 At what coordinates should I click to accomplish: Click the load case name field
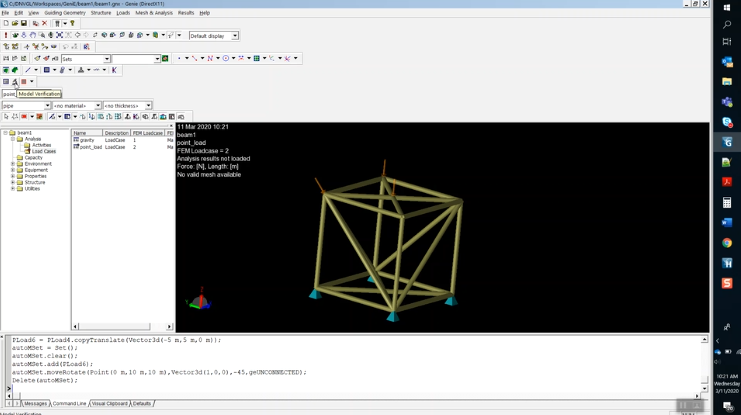(x=9, y=94)
